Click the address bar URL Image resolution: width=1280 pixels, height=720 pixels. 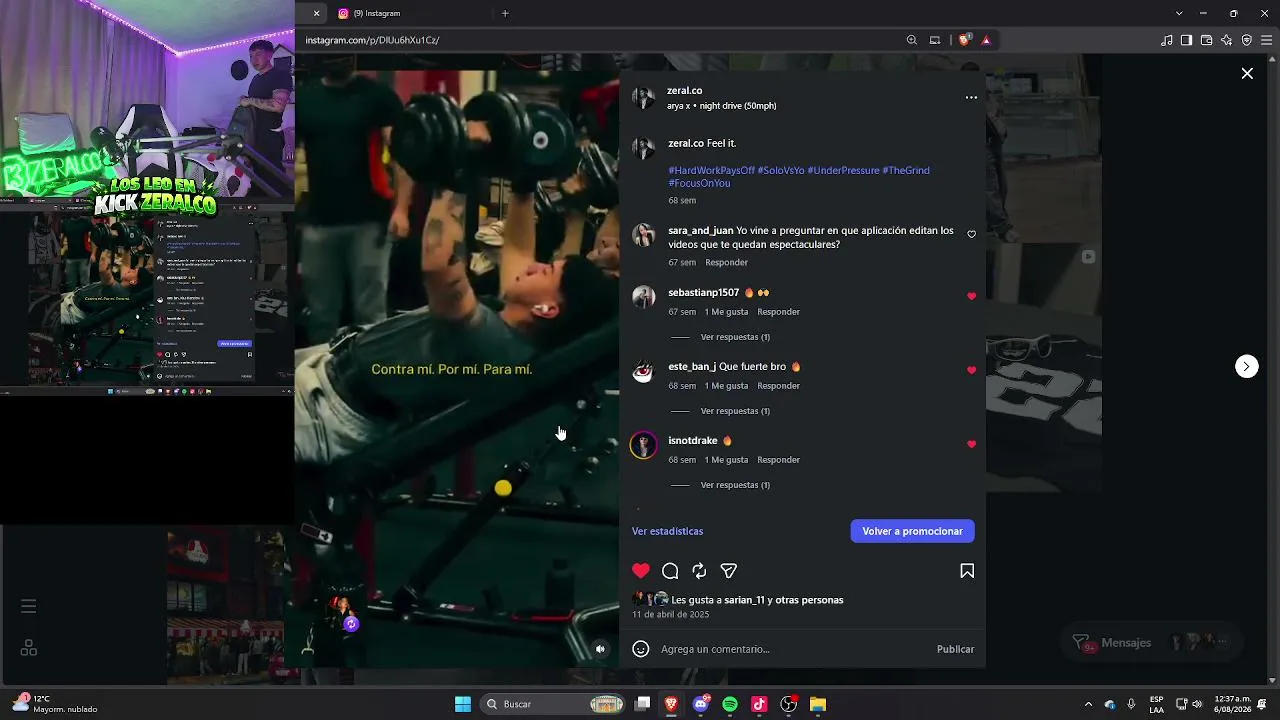tap(372, 40)
